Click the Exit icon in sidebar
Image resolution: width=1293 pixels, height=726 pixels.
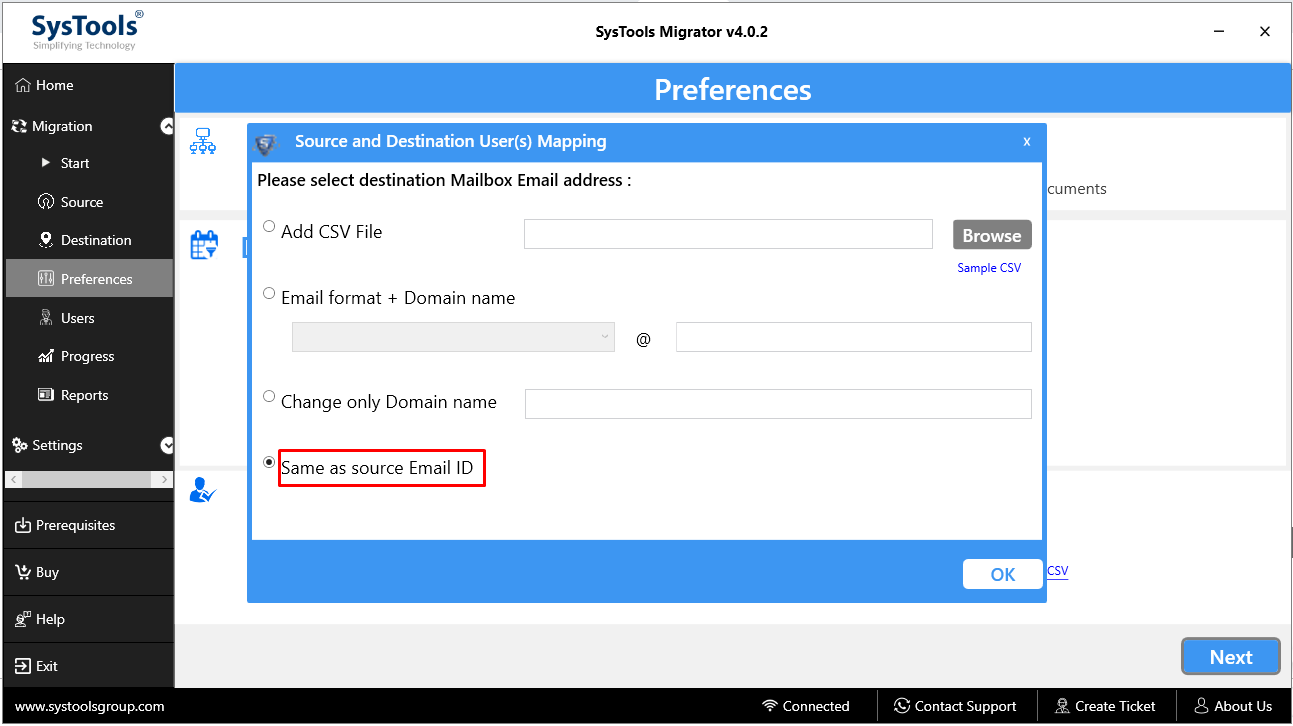pyautogui.click(x=23, y=666)
